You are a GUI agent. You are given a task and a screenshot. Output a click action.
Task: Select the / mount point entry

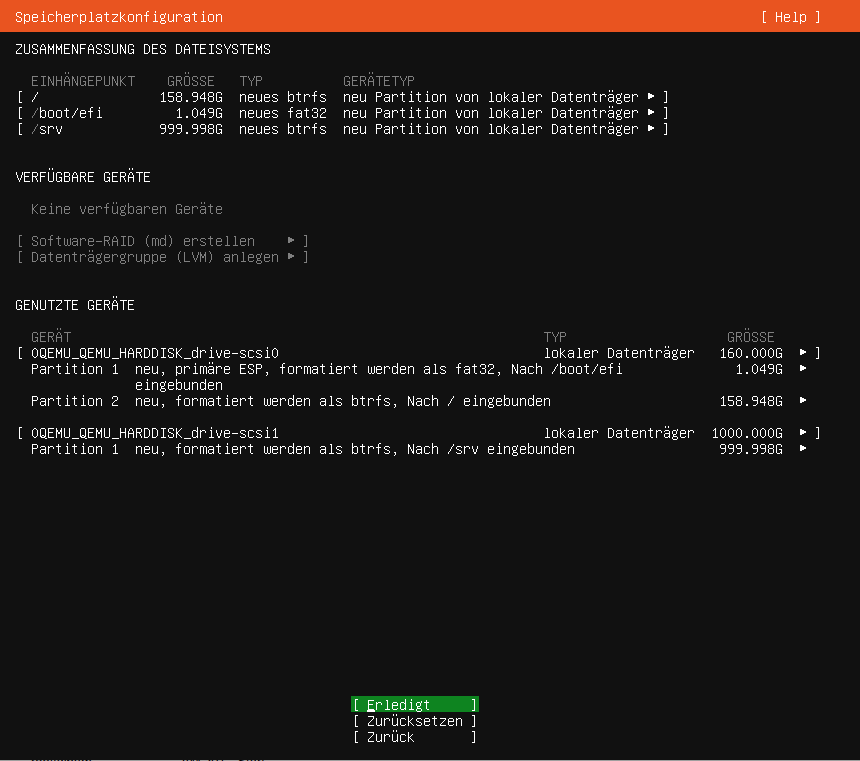tap(343, 97)
